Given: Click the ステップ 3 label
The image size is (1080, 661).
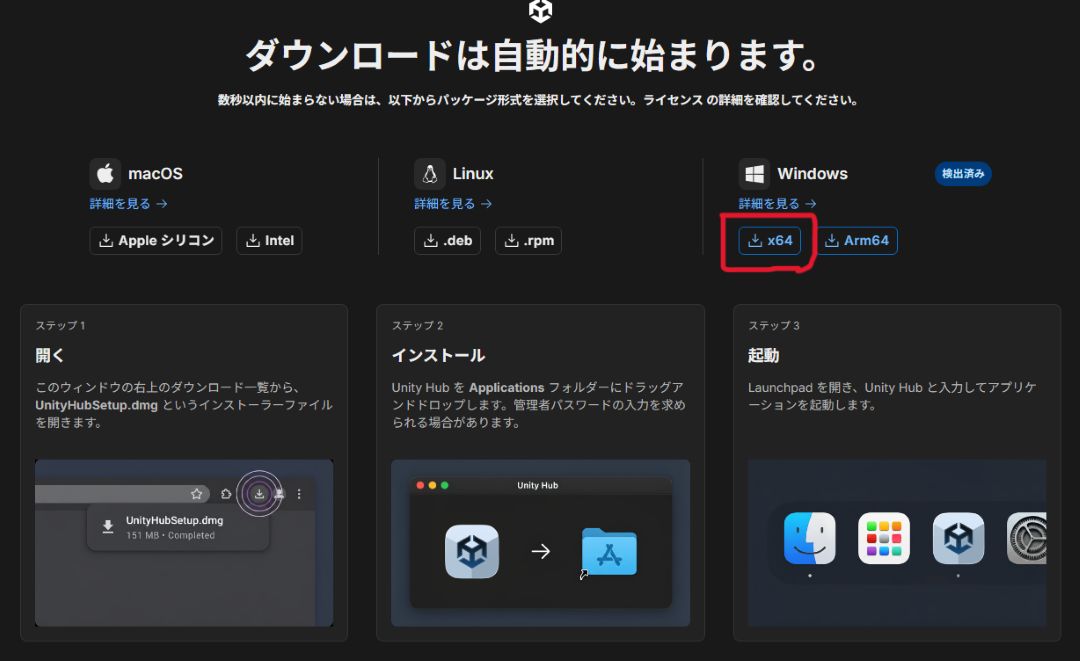Looking at the screenshot, I should pos(773,326).
